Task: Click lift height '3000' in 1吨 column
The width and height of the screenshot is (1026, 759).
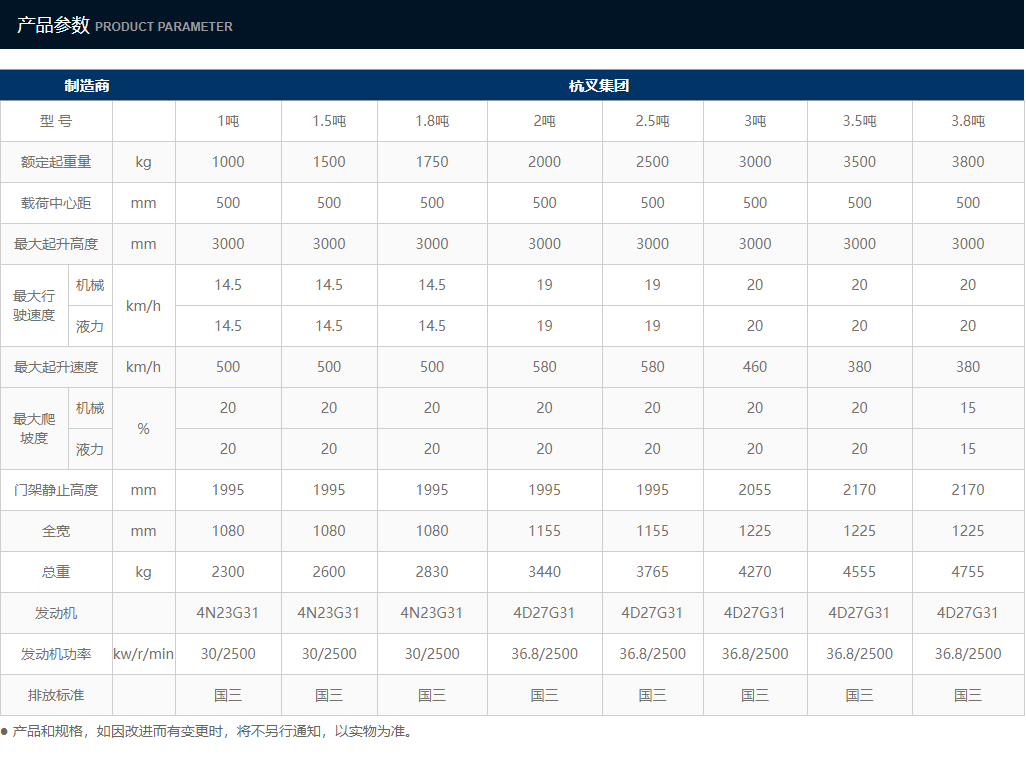Action: click(228, 244)
